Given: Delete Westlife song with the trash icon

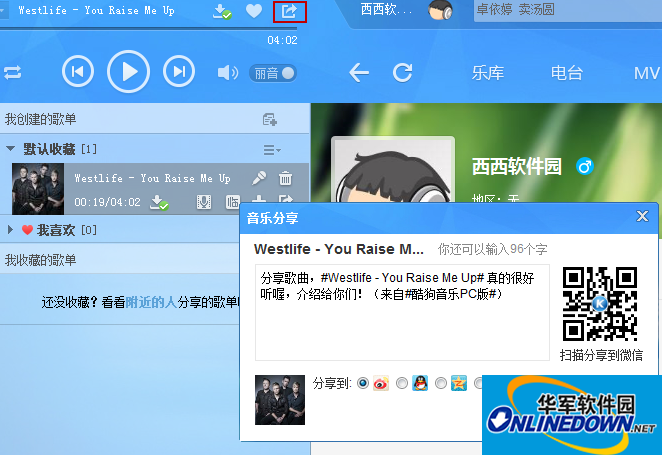Looking at the screenshot, I should click(285, 178).
